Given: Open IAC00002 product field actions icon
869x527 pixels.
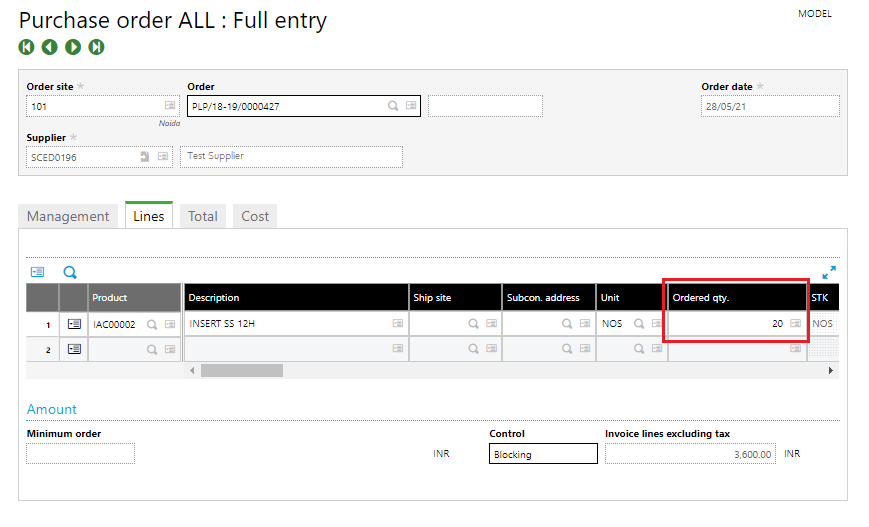Looking at the screenshot, I should click(170, 324).
